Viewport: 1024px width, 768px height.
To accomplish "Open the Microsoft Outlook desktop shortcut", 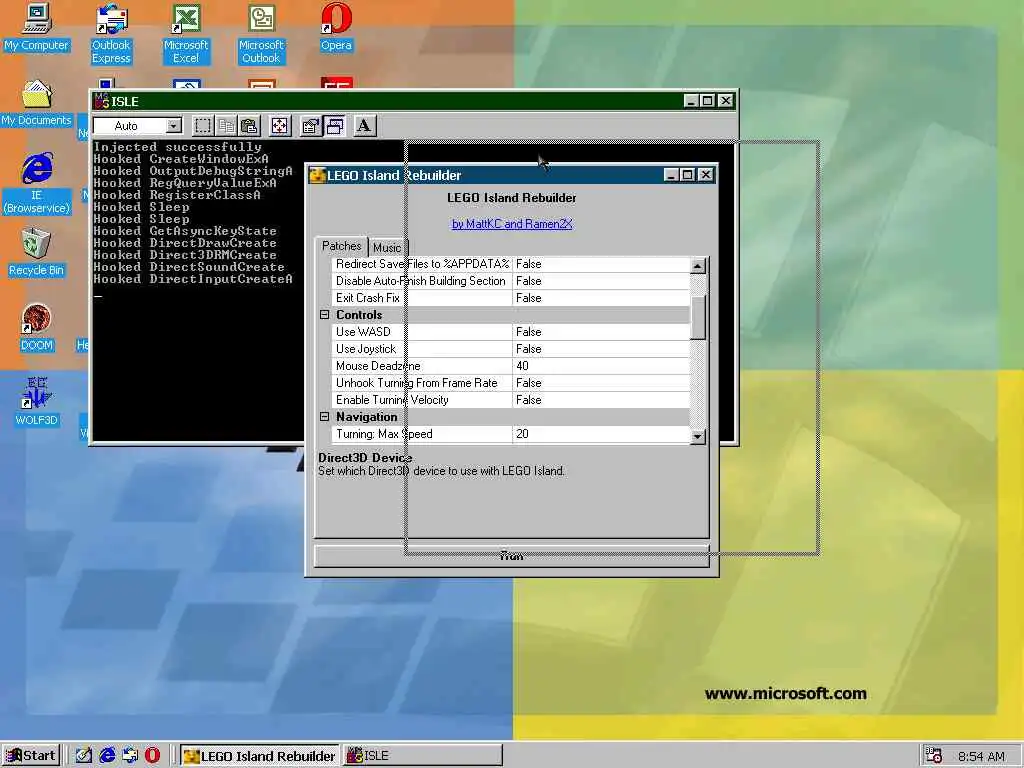I will (261, 34).
